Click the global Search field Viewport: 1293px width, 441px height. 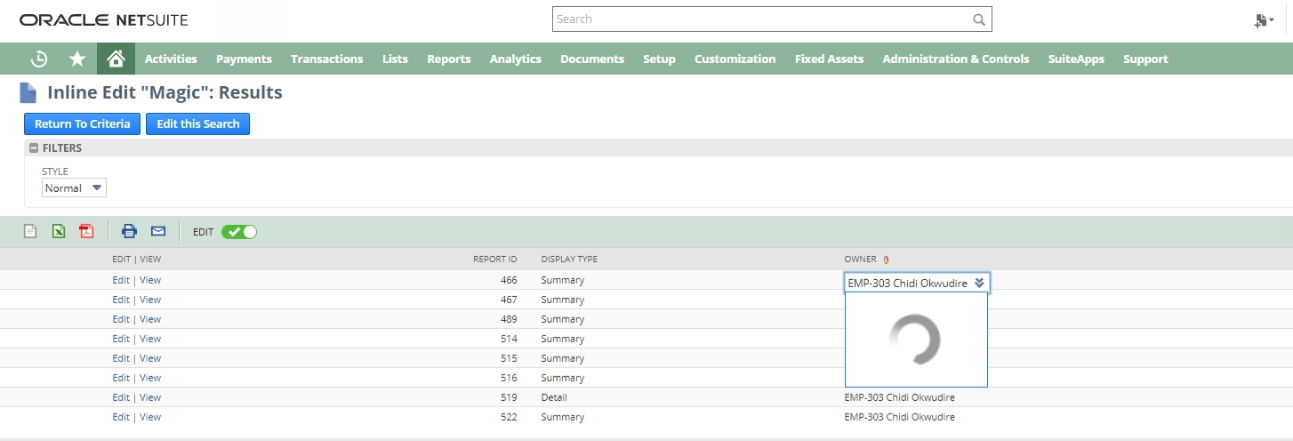(771, 19)
